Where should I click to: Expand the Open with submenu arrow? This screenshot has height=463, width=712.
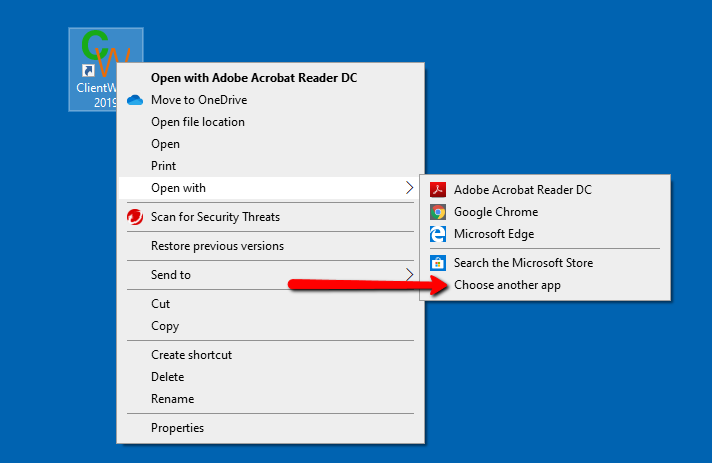tap(409, 188)
